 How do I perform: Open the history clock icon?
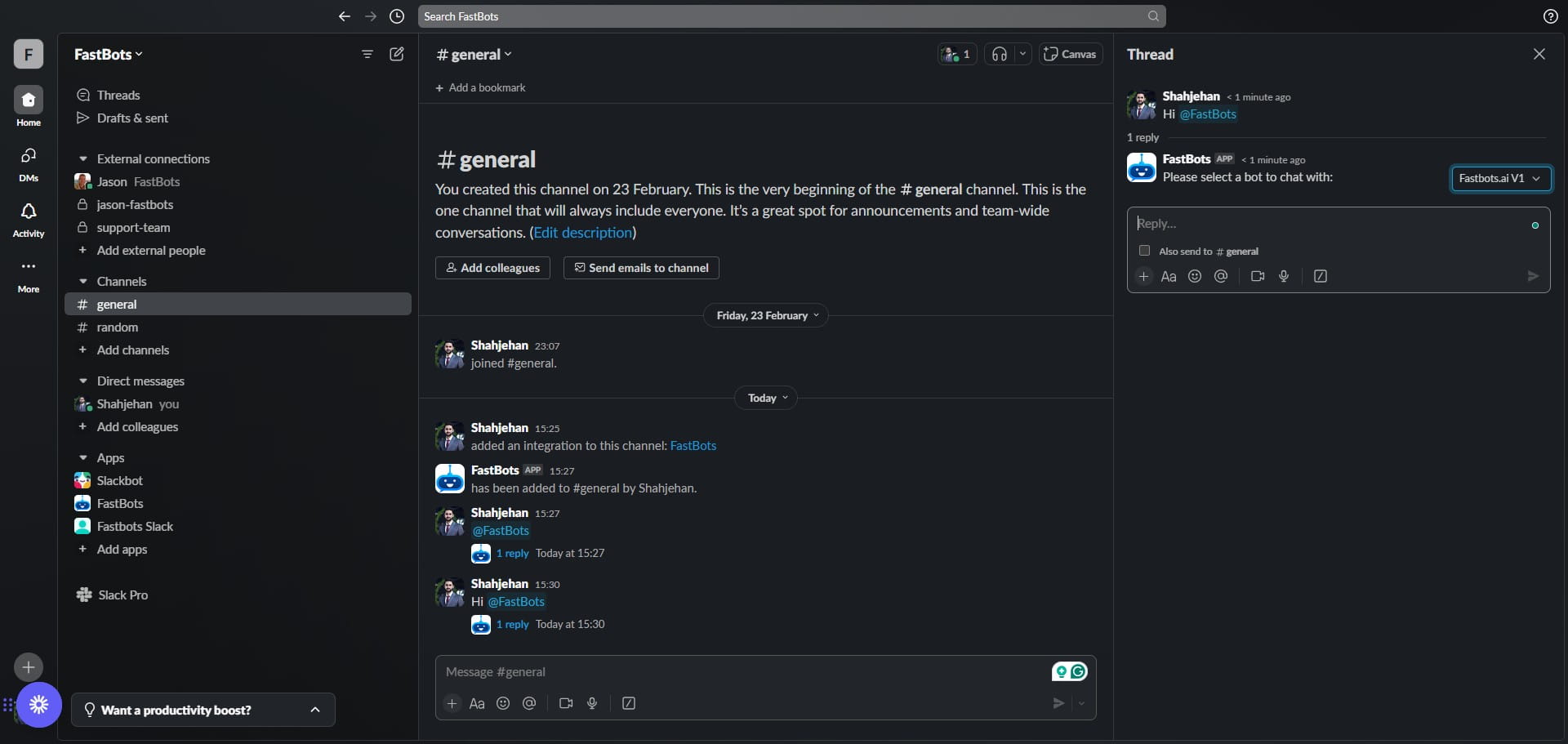(x=397, y=16)
